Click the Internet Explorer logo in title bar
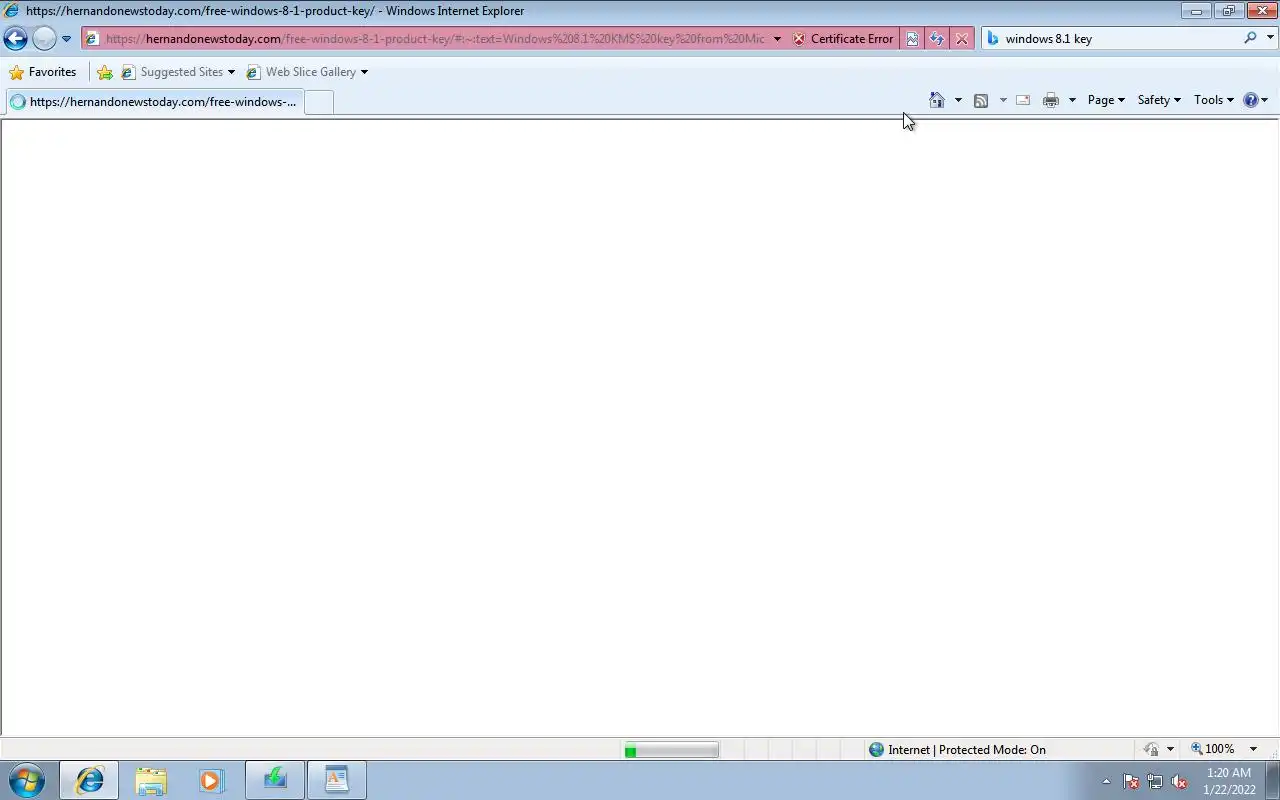Image resolution: width=1280 pixels, height=800 pixels. (12, 11)
